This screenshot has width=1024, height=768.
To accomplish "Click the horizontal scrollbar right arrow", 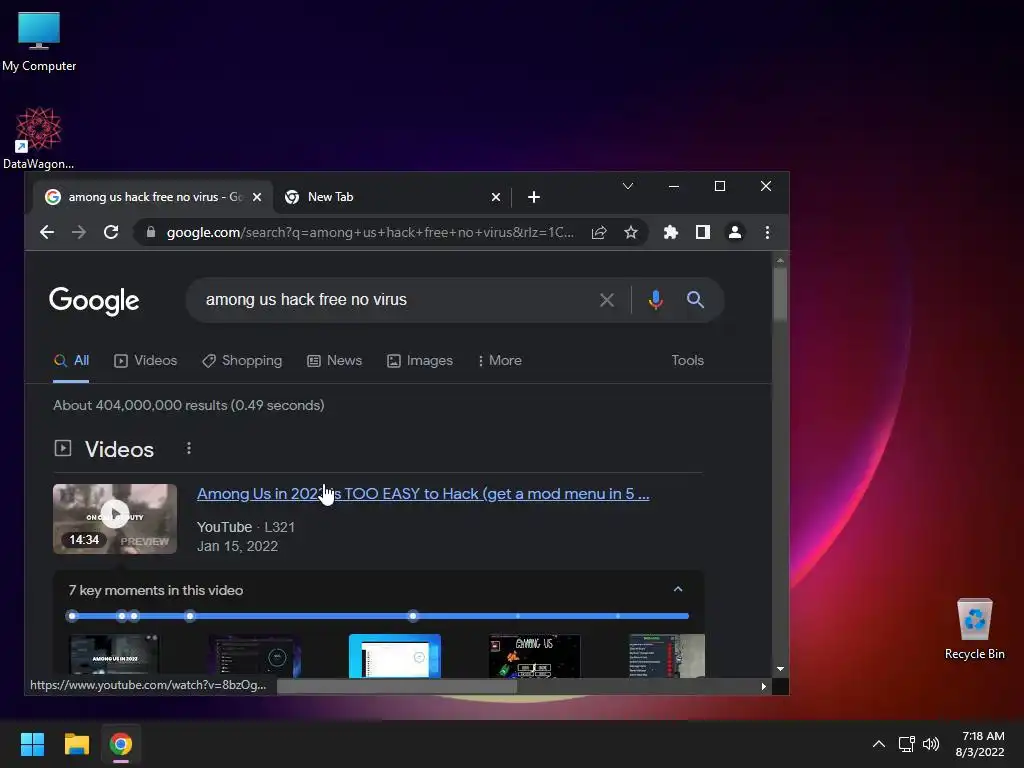I will coord(763,686).
